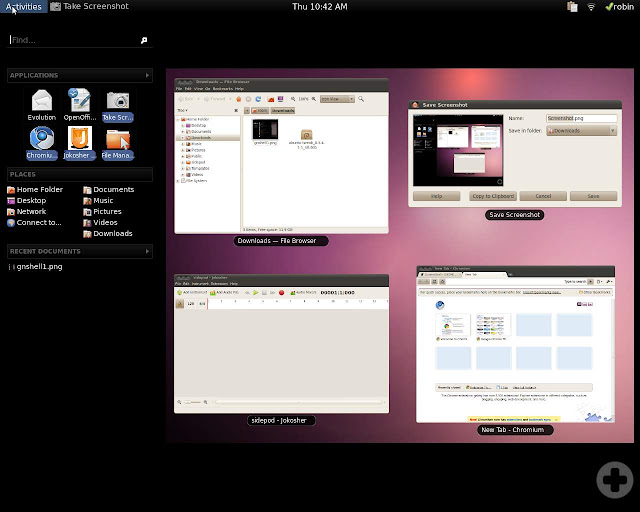
Task: Click the zoom slider in Jokosher window
Action: 192,402
